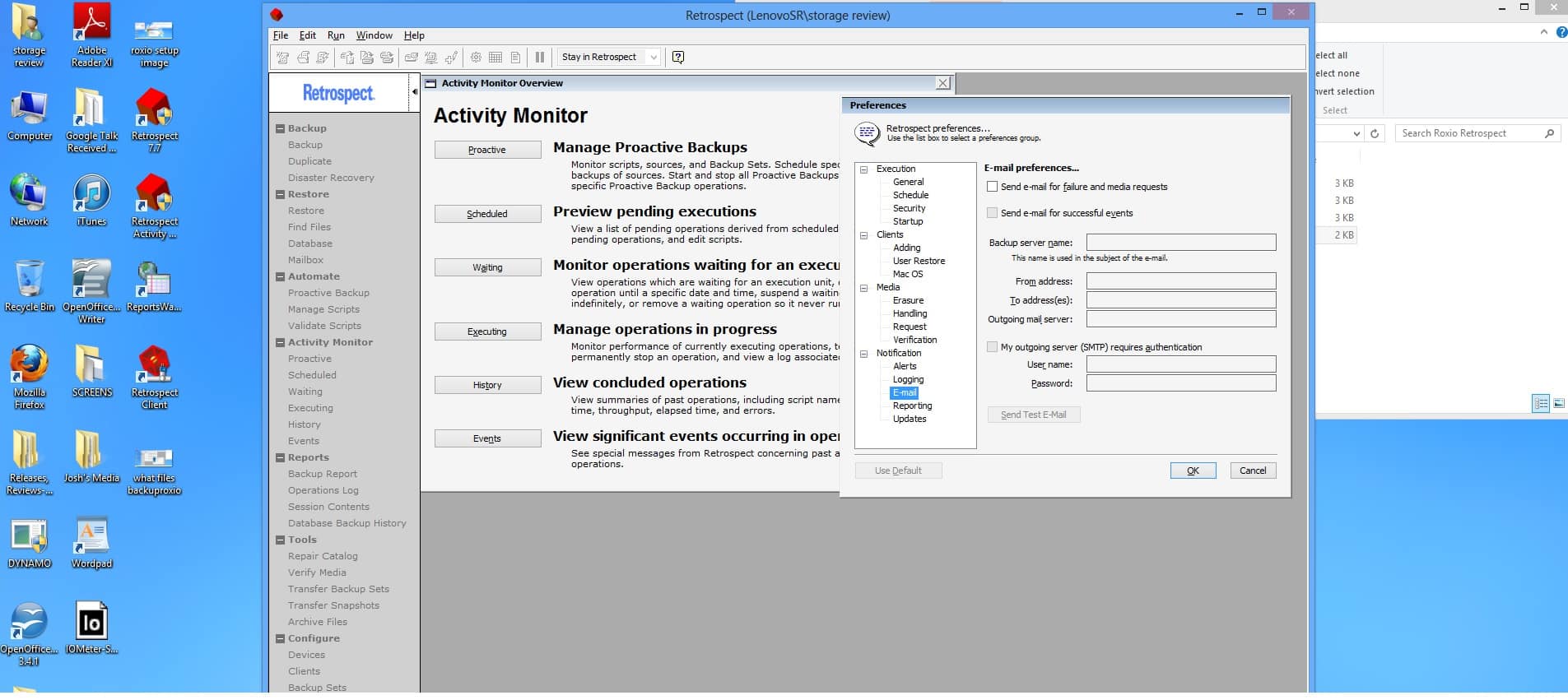Toggle Send e-mail for successful events checkbox

point(993,213)
